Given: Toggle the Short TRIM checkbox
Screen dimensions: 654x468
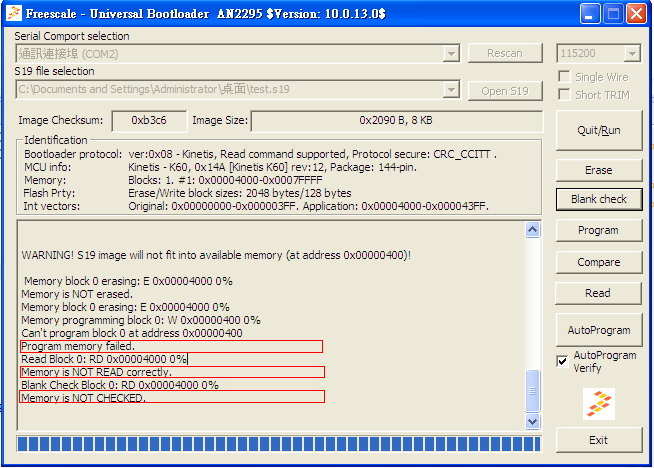Looking at the screenshot, I should pos(564,95).
